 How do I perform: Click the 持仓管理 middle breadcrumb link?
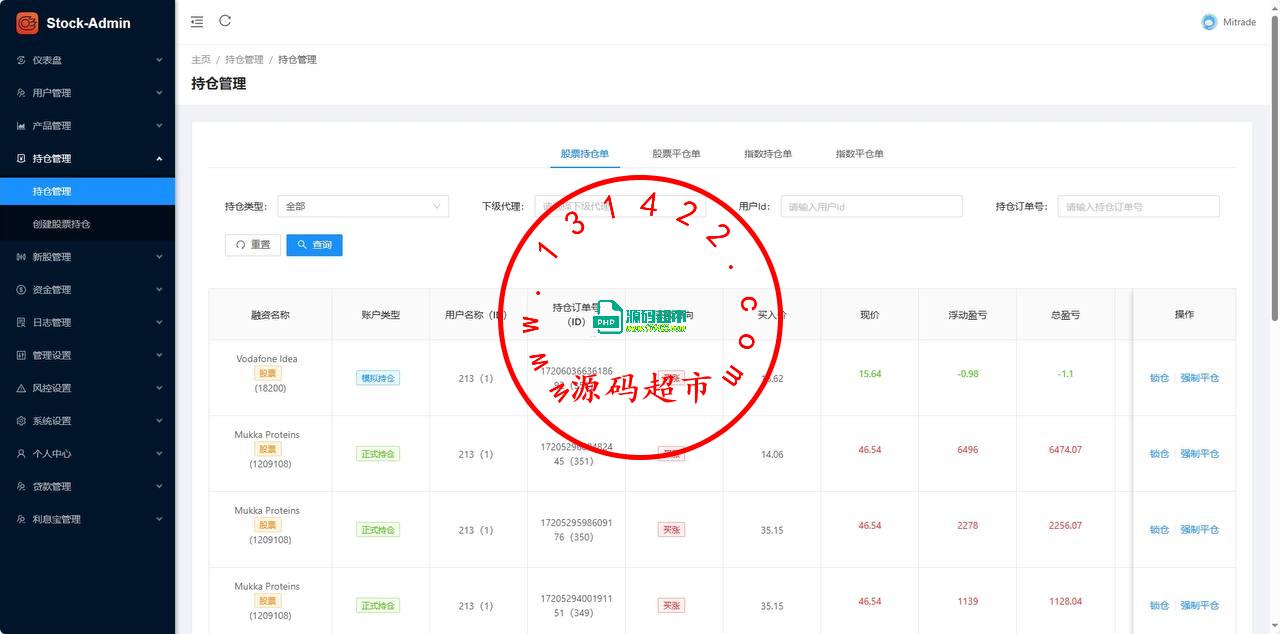244,60
